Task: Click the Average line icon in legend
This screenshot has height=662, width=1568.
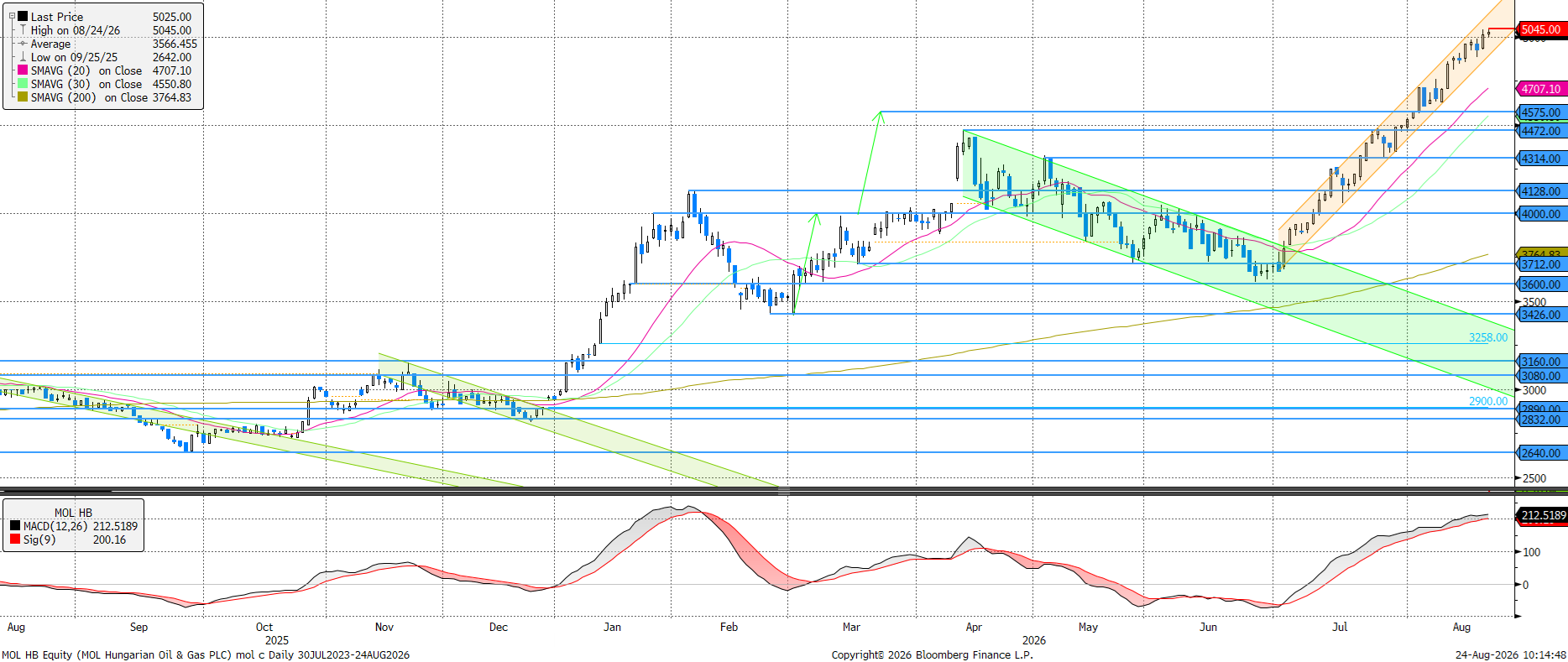Action: click(x=23, y=44)
